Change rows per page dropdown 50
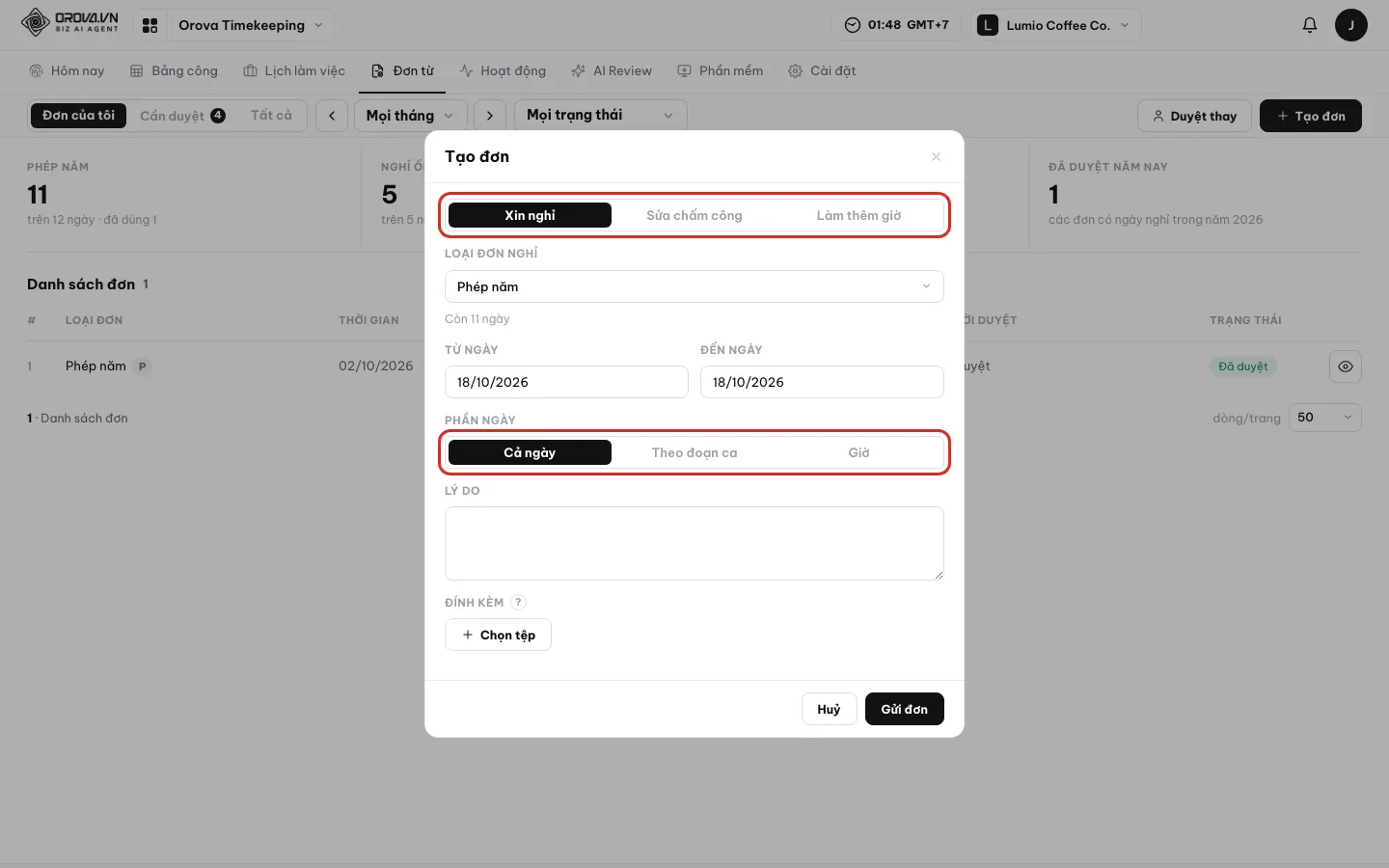This screenshot has height=868, width=1389. [1324, 418]
